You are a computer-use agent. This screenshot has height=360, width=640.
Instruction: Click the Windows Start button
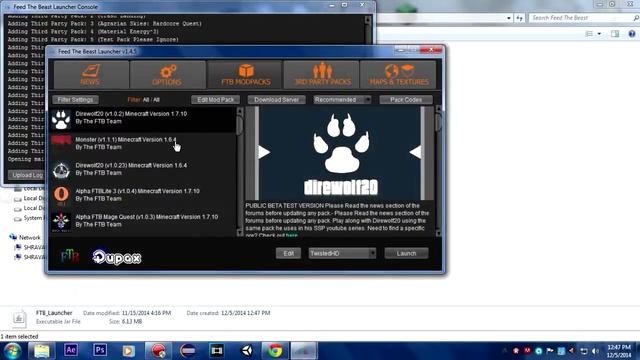pos(12,351)
